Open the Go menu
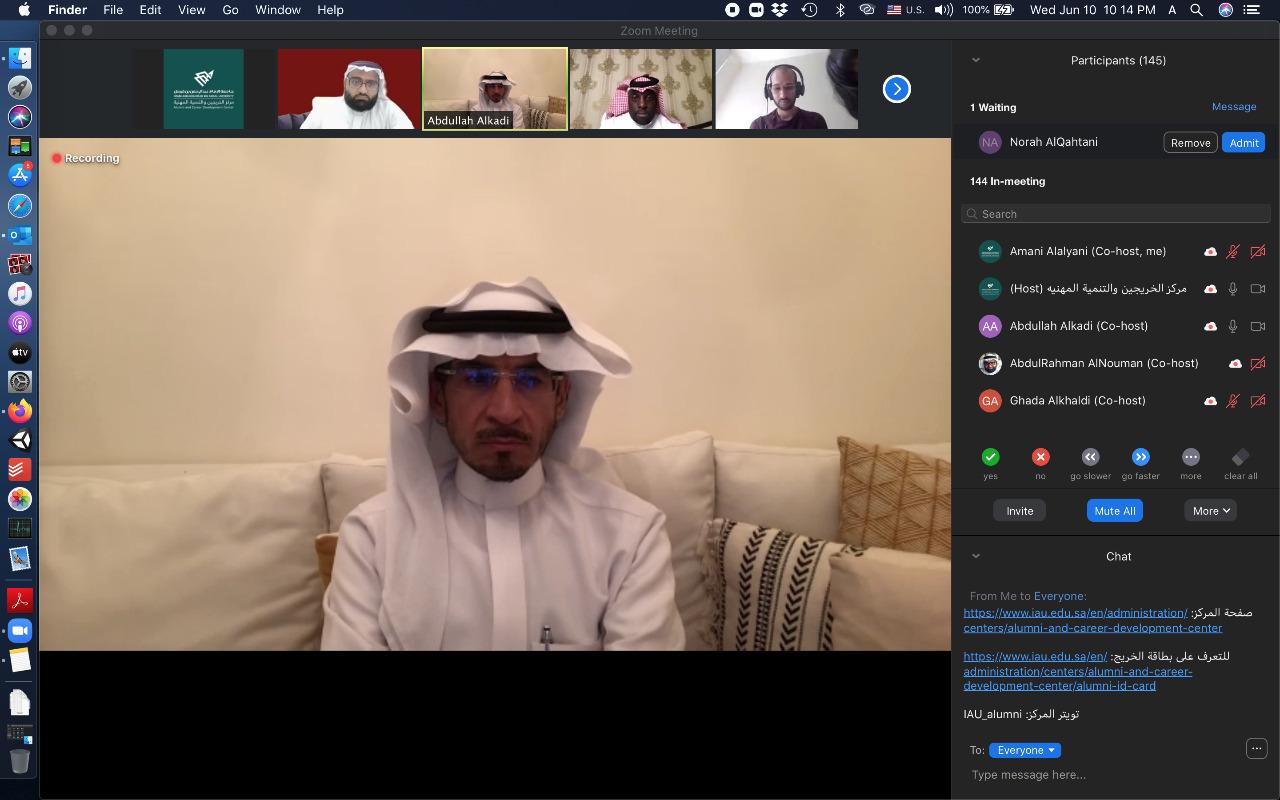Image resolution: width=1280 pixels, height=800 pixels. click(x=230, y=10)
